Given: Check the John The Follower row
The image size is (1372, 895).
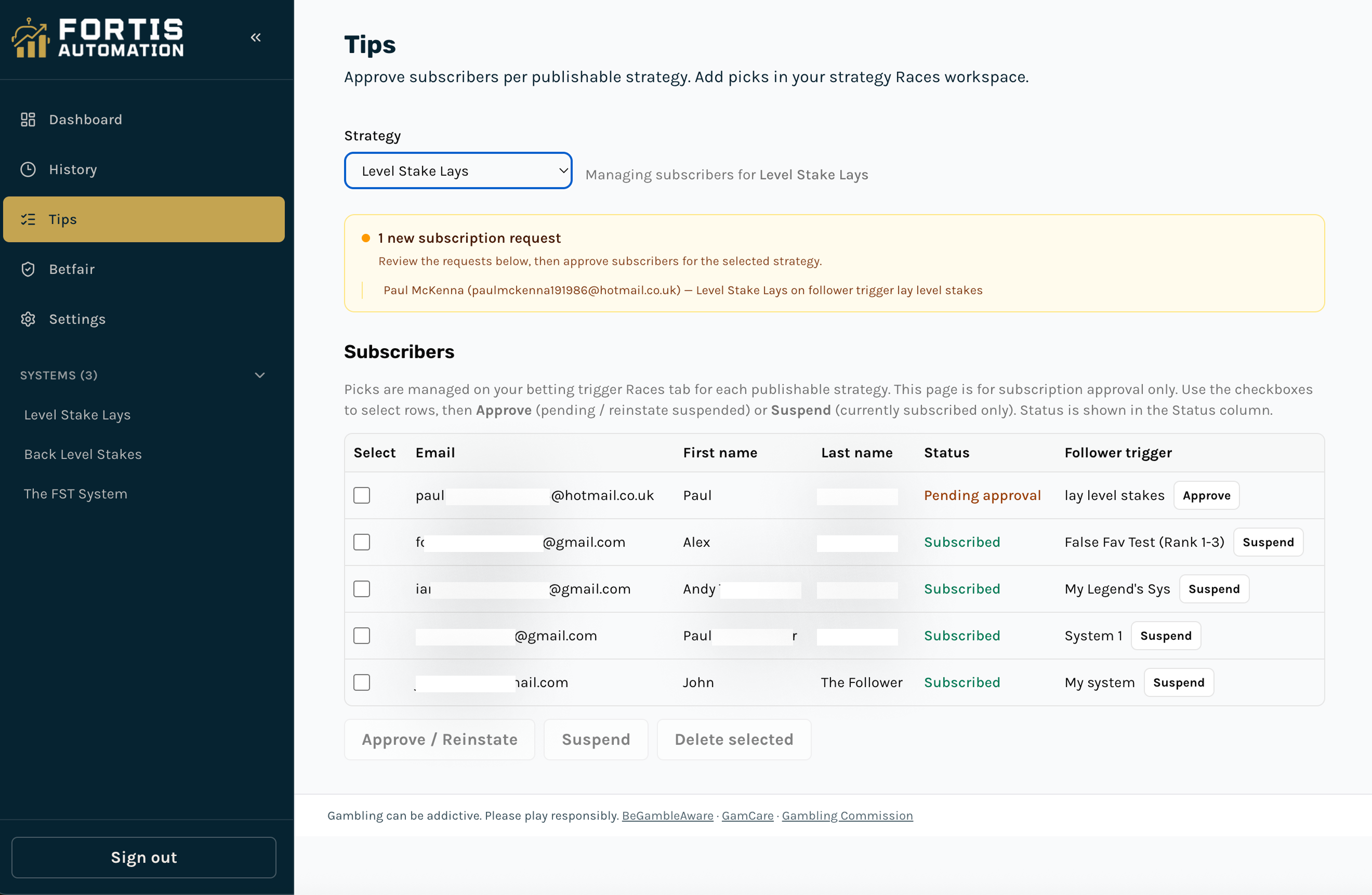Looking at the screenshot, I should [361, 682].
